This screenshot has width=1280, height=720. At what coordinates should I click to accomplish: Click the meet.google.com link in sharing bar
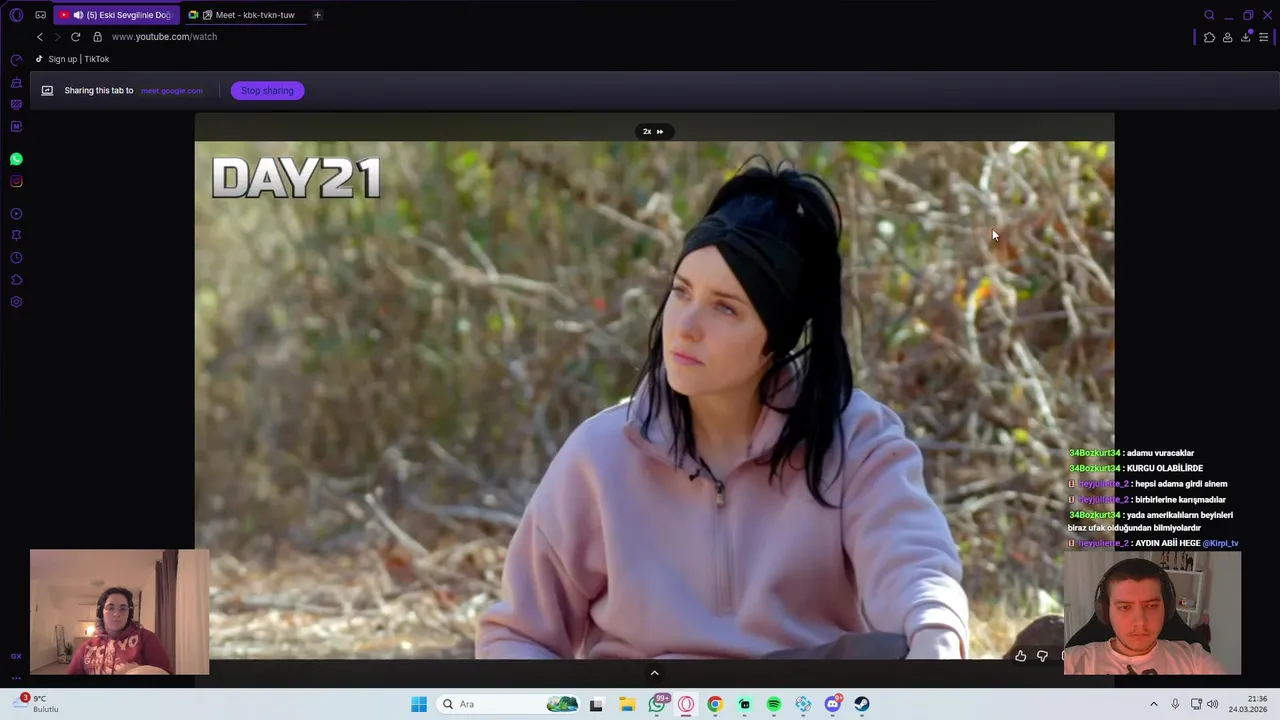point(172,91)
